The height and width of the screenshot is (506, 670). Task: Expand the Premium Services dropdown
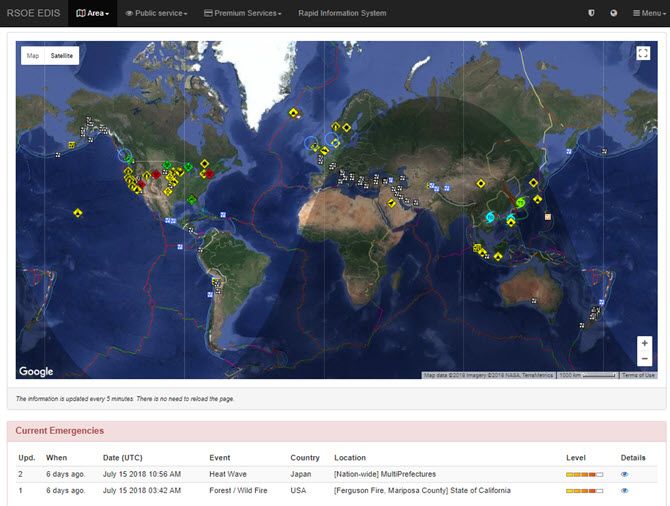tap(242, 13)
